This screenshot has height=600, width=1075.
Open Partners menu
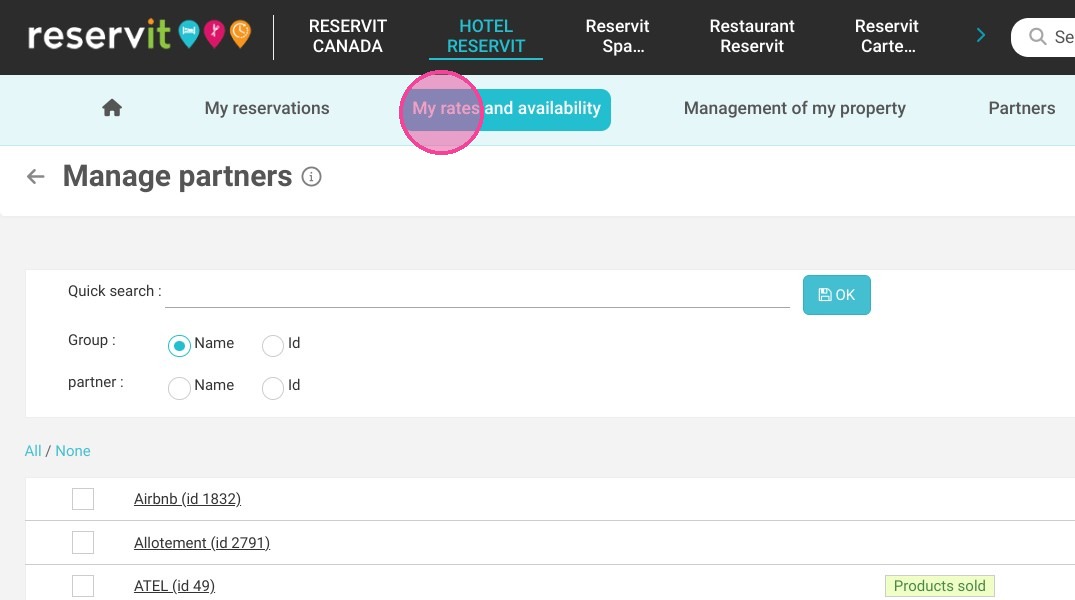tap(1022, 108)
